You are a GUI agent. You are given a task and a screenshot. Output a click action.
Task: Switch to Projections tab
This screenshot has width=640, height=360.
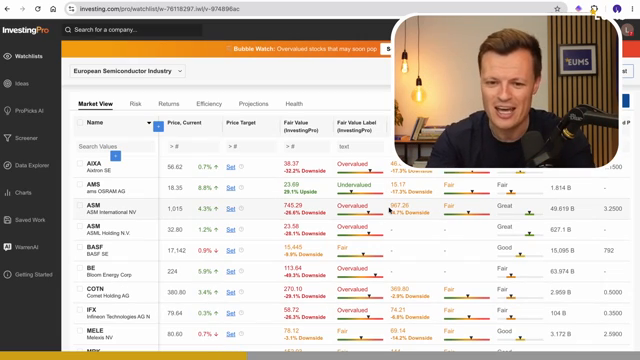click(x=253, y=104)
